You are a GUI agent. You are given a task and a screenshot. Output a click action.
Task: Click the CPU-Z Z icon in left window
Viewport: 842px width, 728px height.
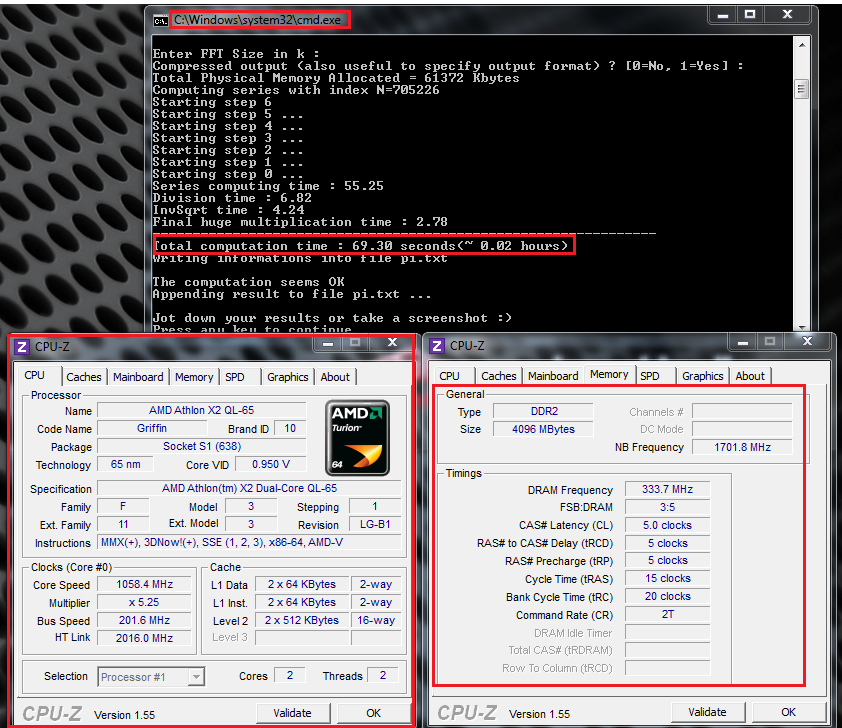pyautogui.click(x=21, y=346)
